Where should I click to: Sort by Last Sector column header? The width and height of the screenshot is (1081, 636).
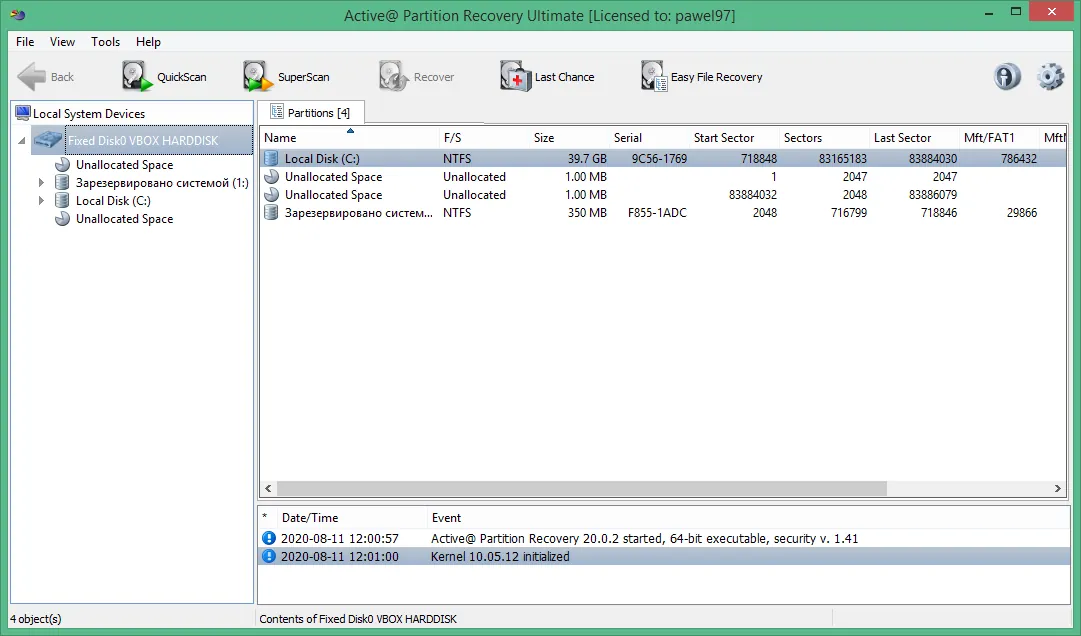pos(914,138)
